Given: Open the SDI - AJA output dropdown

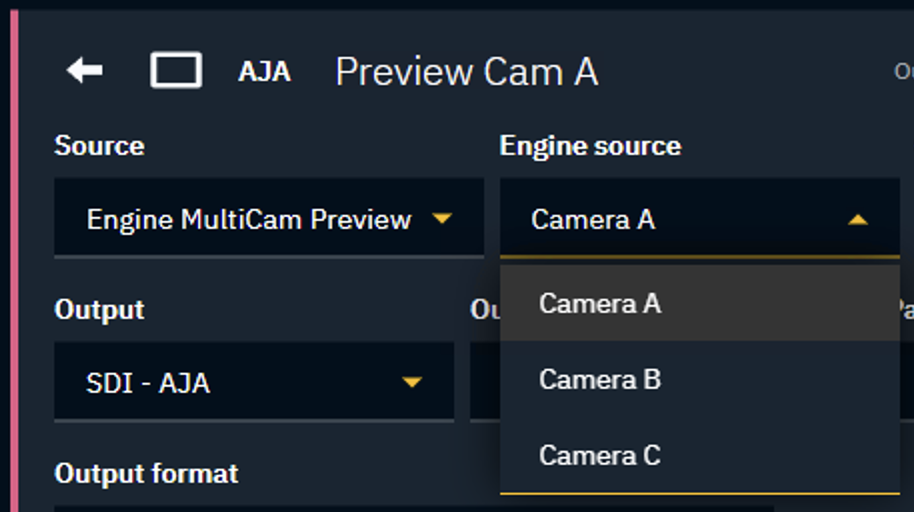Looking at the screenshot, I should point(240,382).
